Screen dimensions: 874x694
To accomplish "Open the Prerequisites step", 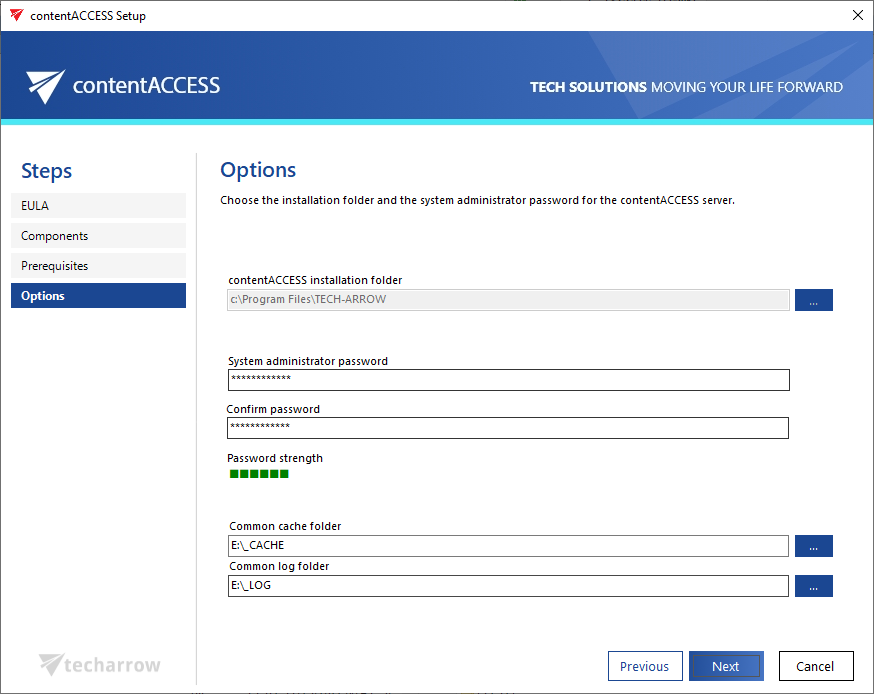I will [98, 265].
